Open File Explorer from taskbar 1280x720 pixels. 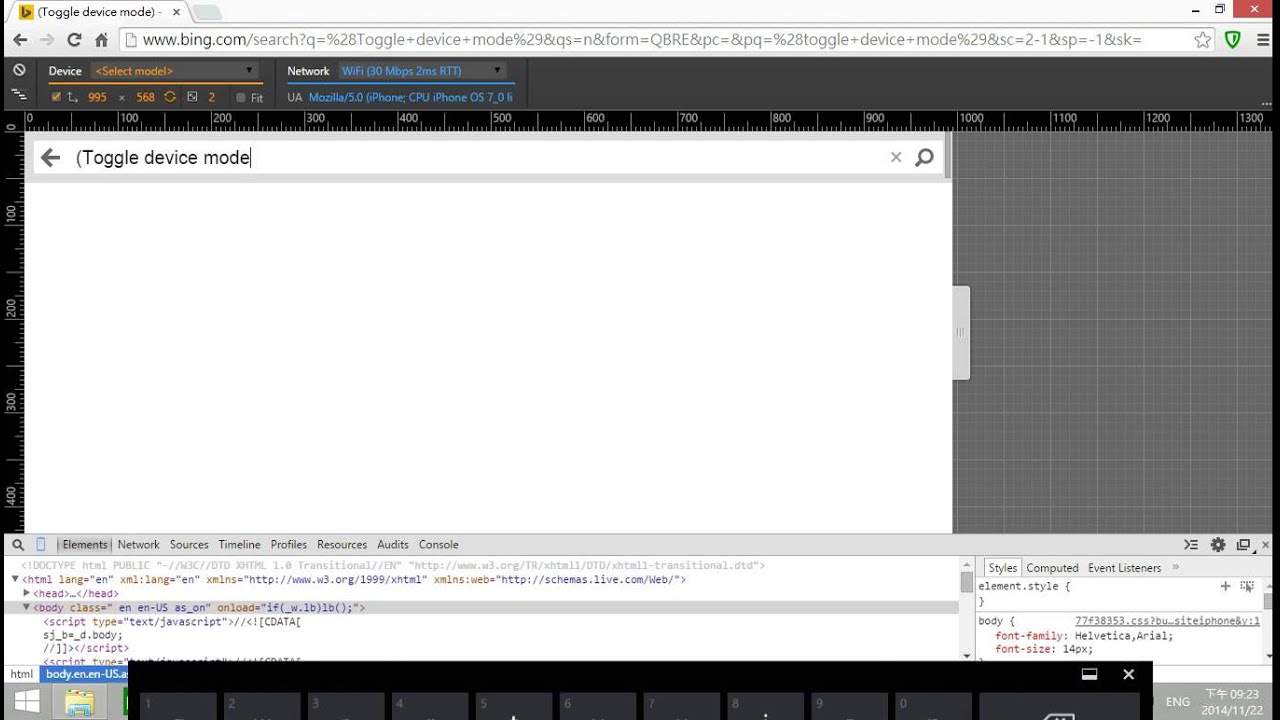click(79, 702)
